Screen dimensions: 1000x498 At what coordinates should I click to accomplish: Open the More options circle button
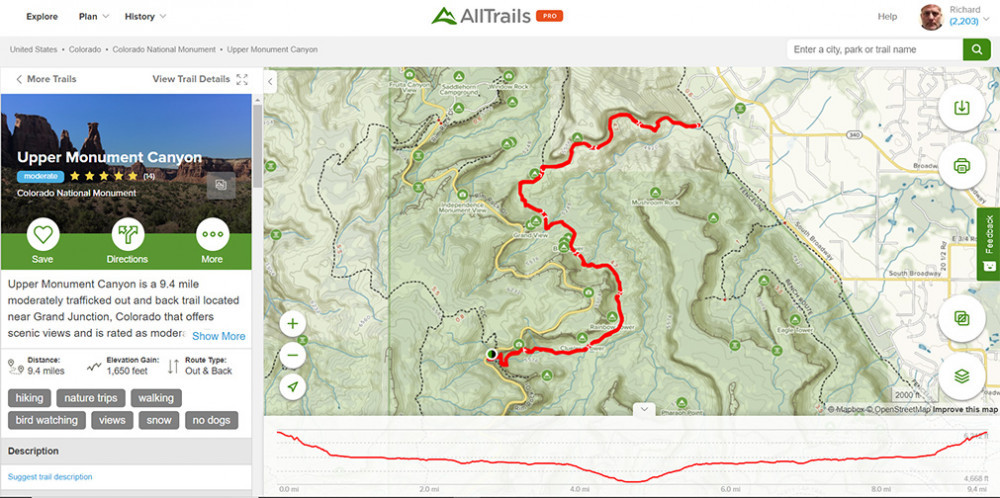pyautogui.click(x=212, y=235)
